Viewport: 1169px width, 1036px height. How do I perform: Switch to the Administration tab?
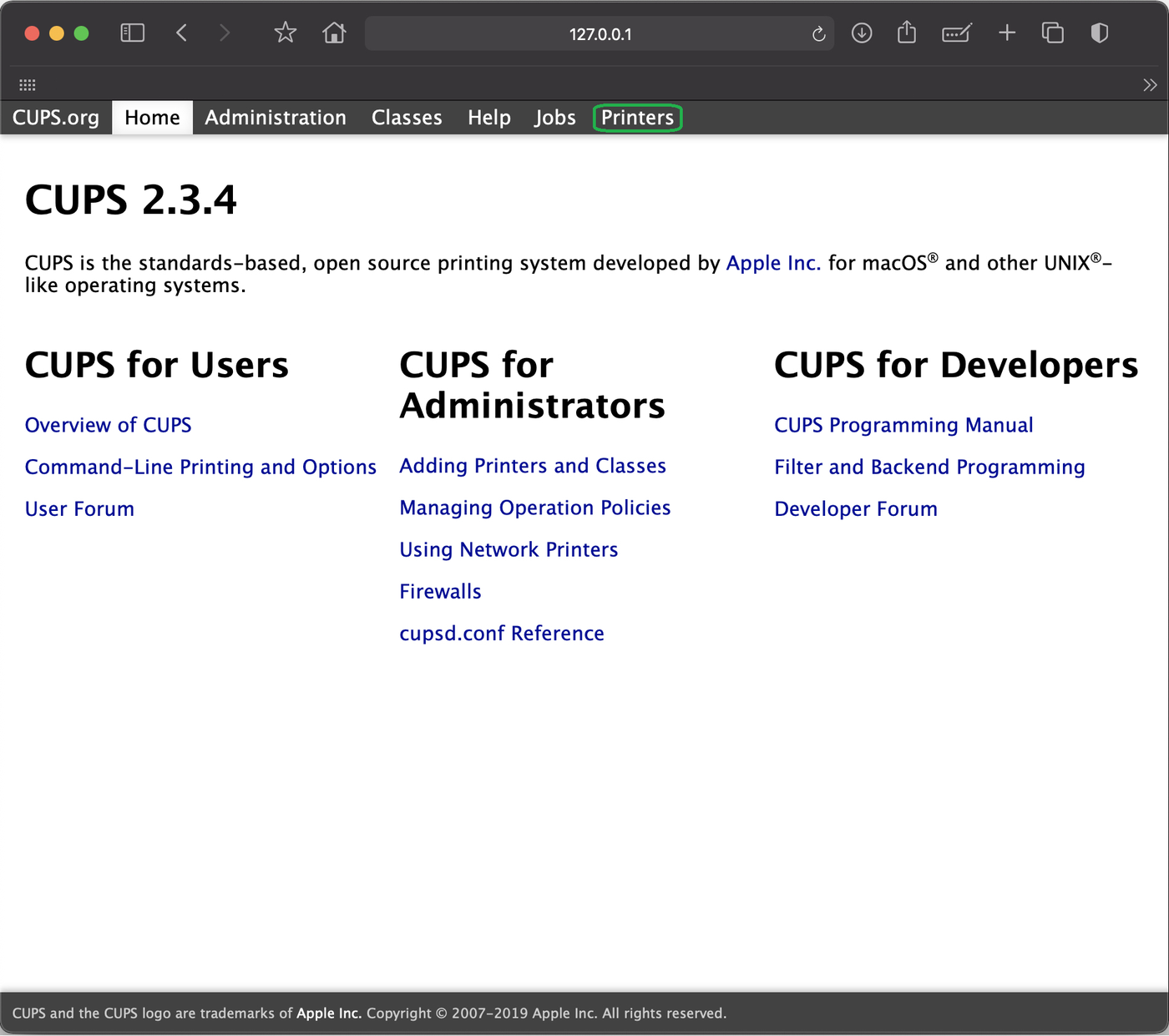click(x=276, y=118)
